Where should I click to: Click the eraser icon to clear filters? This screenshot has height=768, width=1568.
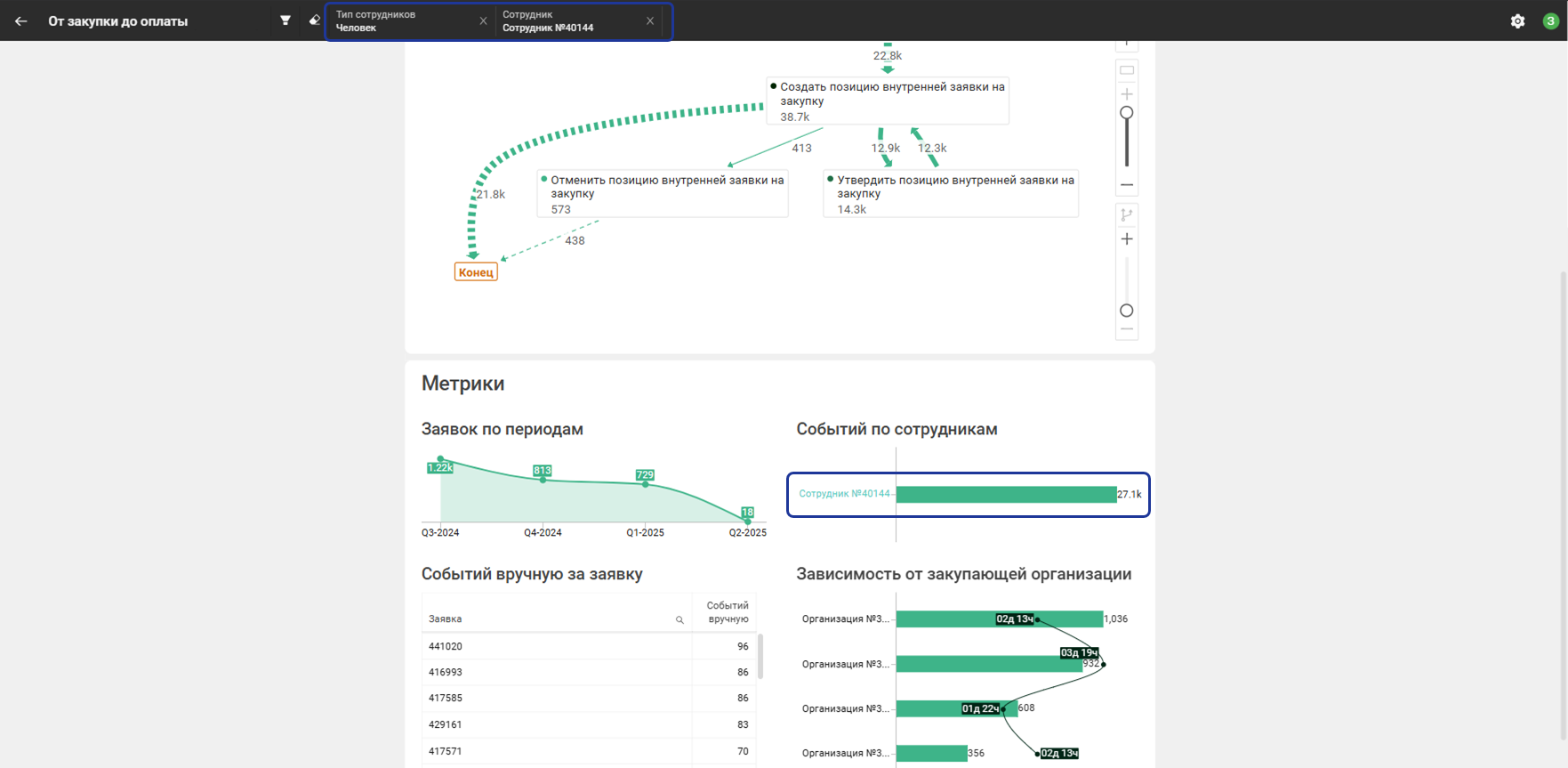pyautogui.click(x=314, y=20)
